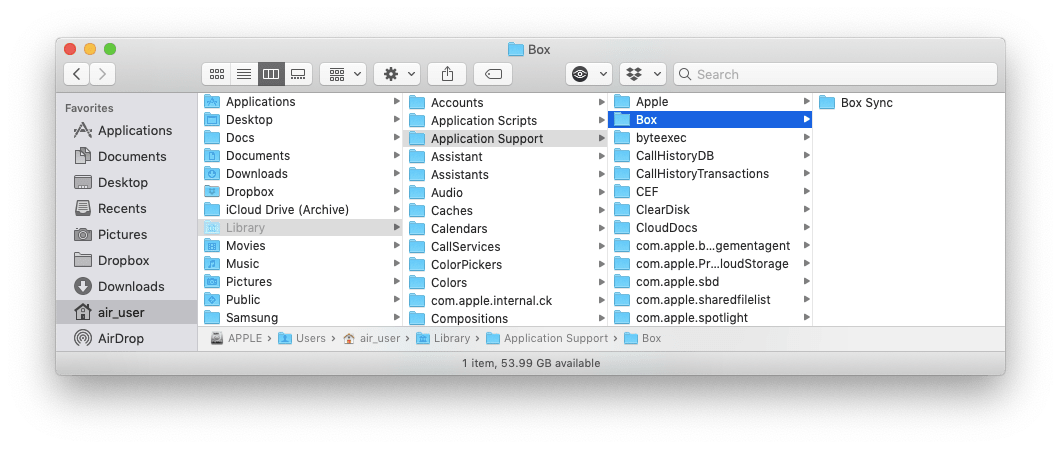
Task: Select the Samsung folder
Action: (x=300, y=317)
